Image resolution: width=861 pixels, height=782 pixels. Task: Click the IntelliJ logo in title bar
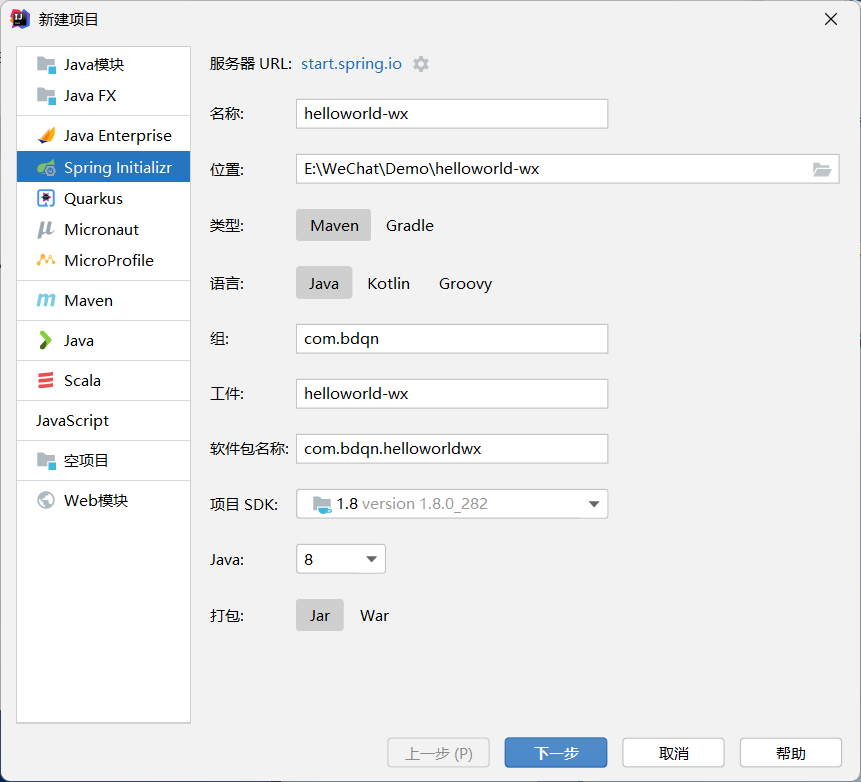tap(19, 19)
